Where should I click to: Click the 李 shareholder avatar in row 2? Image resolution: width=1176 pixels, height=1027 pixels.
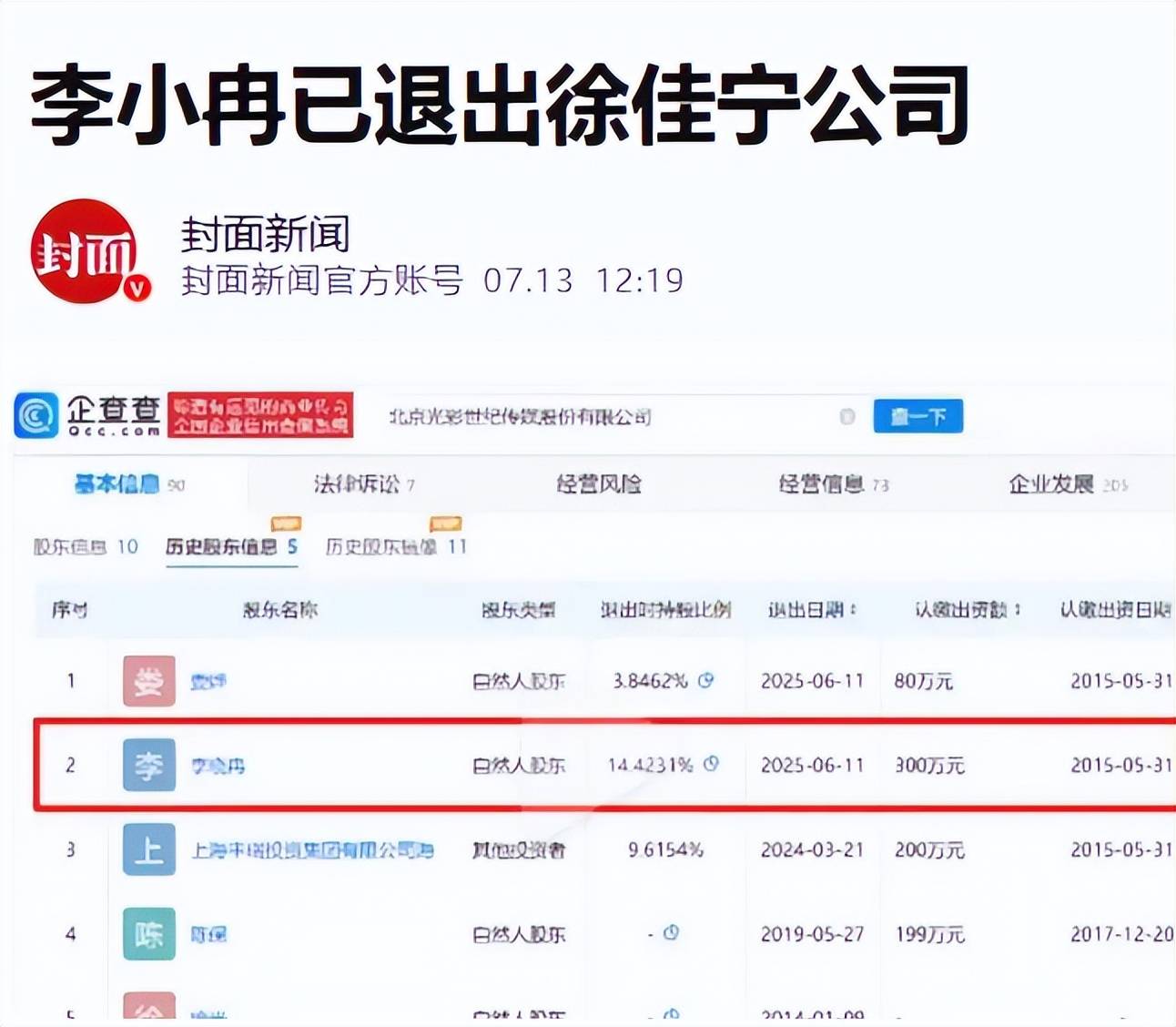pyautogui.click(x=148, y=765)
